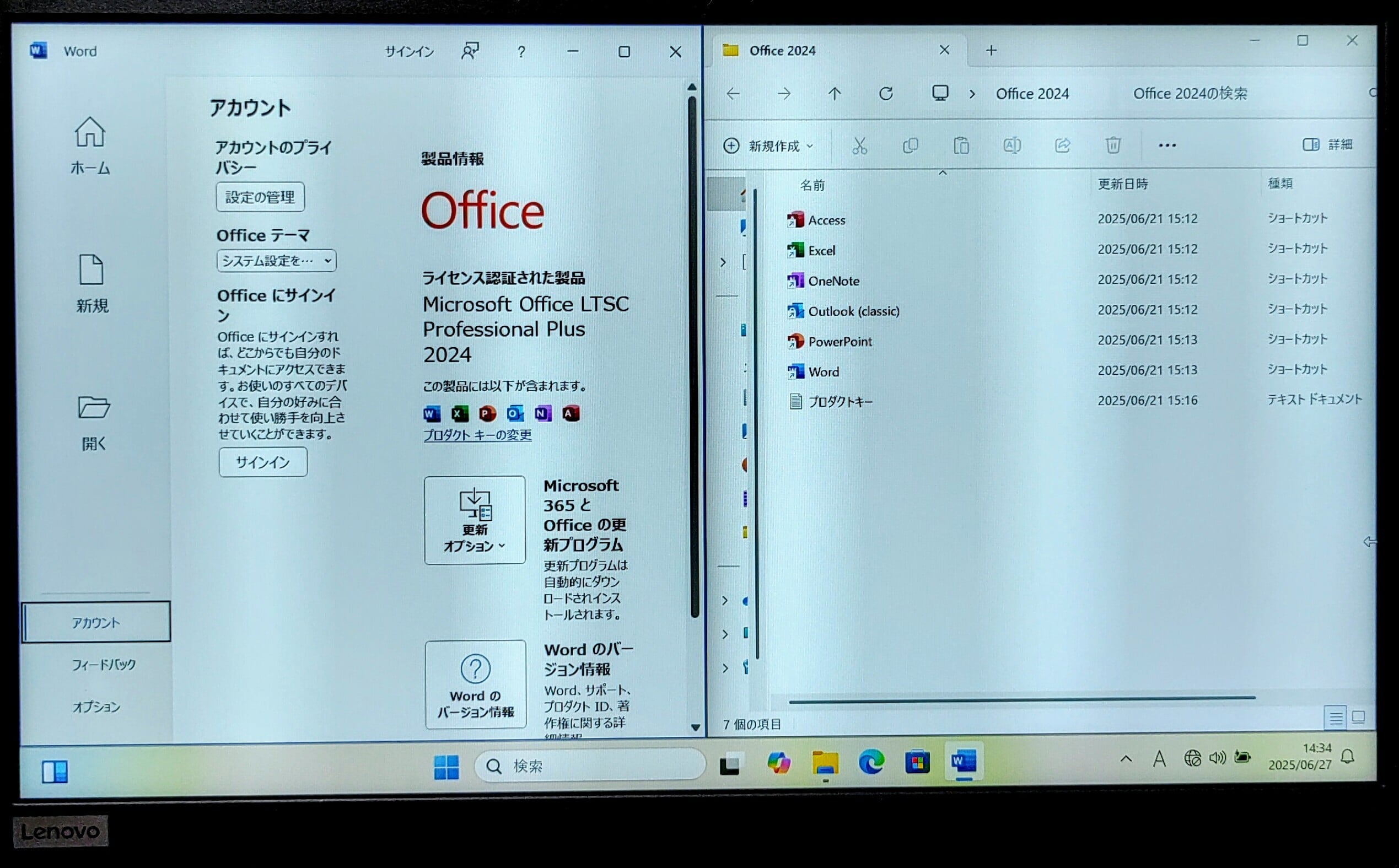The height and width of the screenshot is (868, 1399).
Task: Click the copy icon in Explorer toolbar
Action: click(910, 146)
